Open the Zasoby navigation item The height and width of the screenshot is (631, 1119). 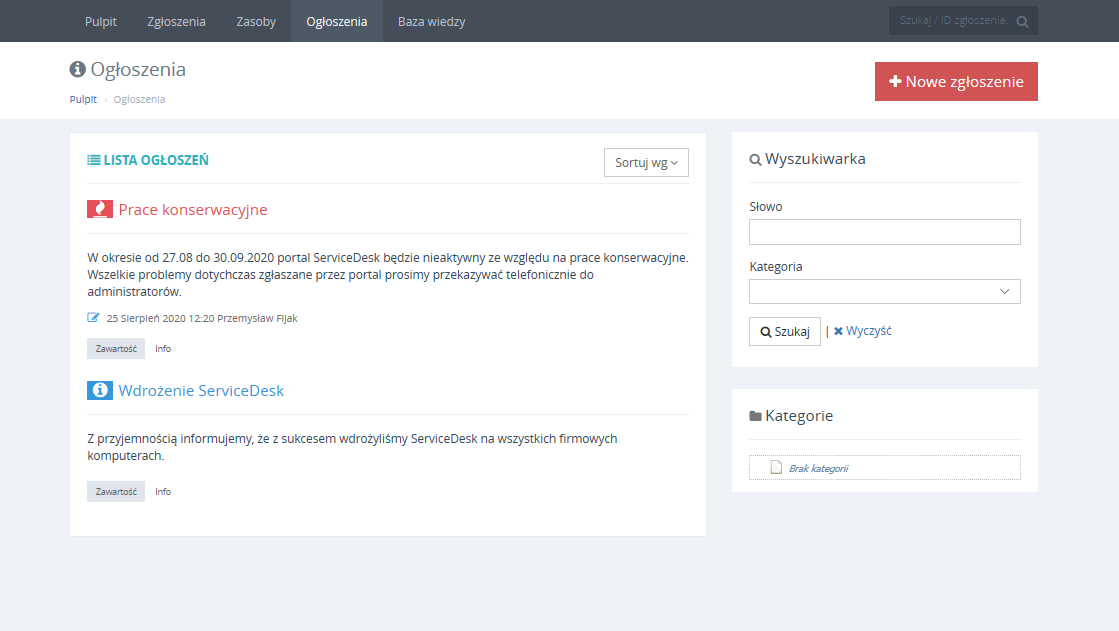(x=256, y=21)
